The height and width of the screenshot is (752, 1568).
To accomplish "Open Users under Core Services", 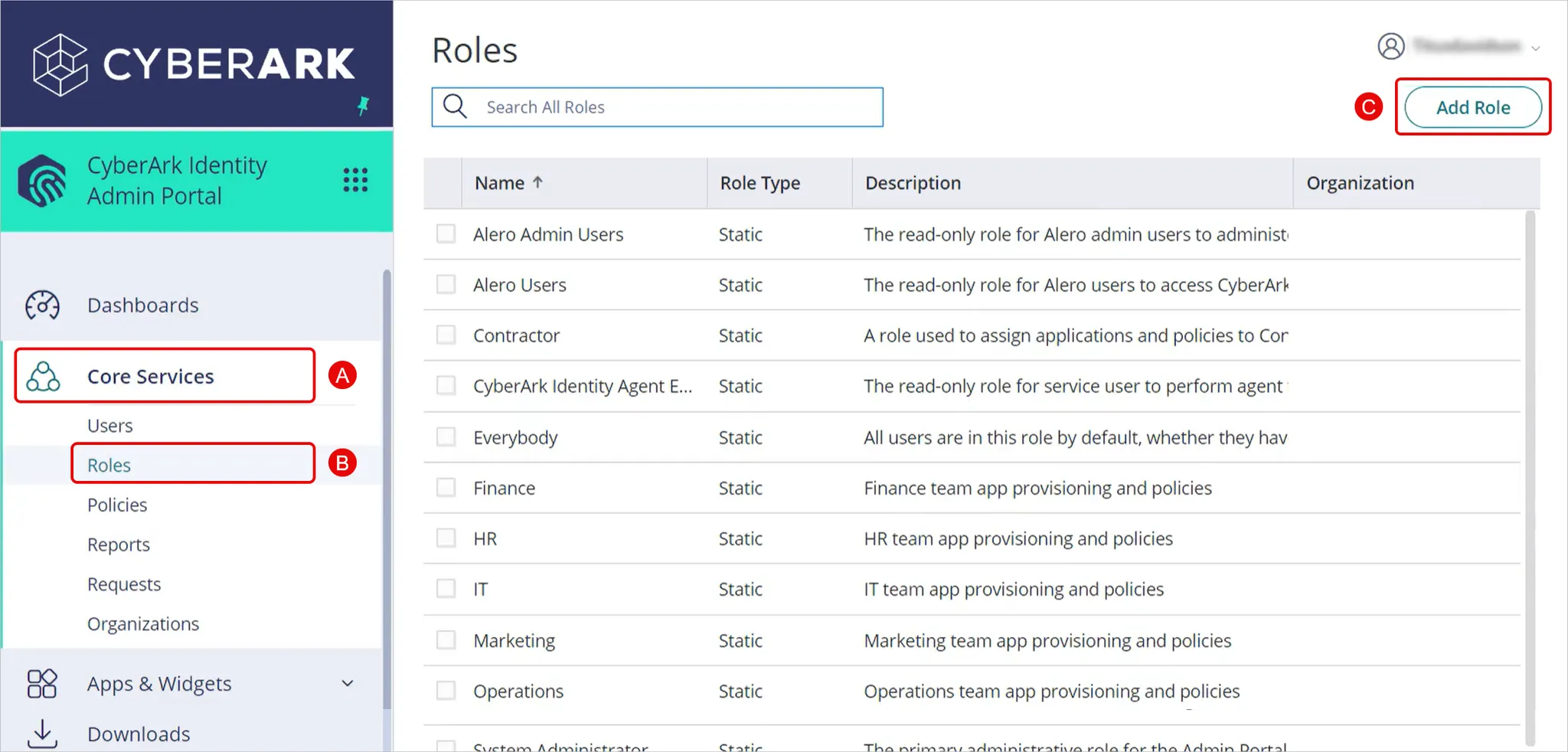I will coord(109,425).
